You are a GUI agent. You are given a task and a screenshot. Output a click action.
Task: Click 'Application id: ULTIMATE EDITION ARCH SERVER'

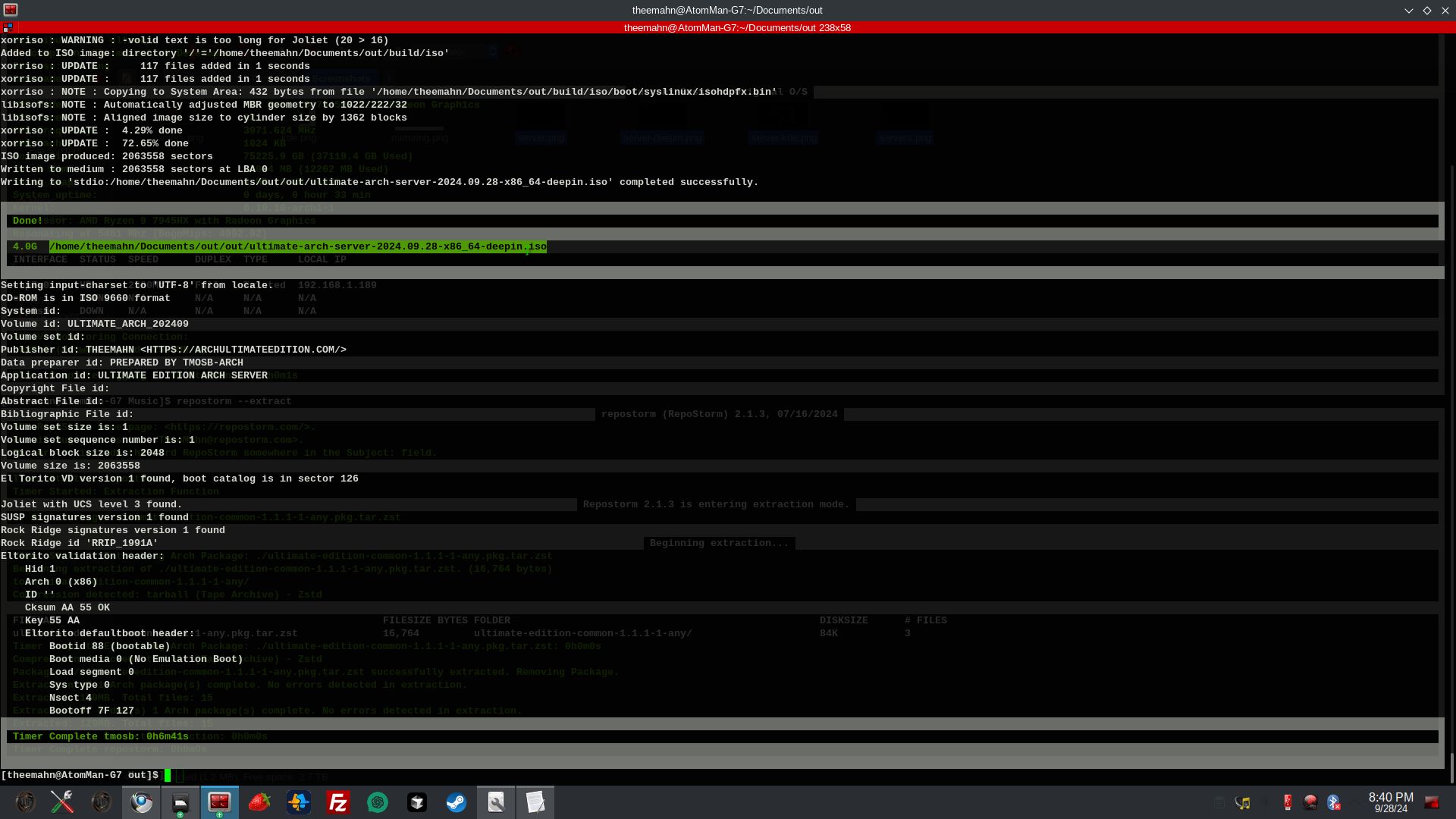click(x=134, y=375)
